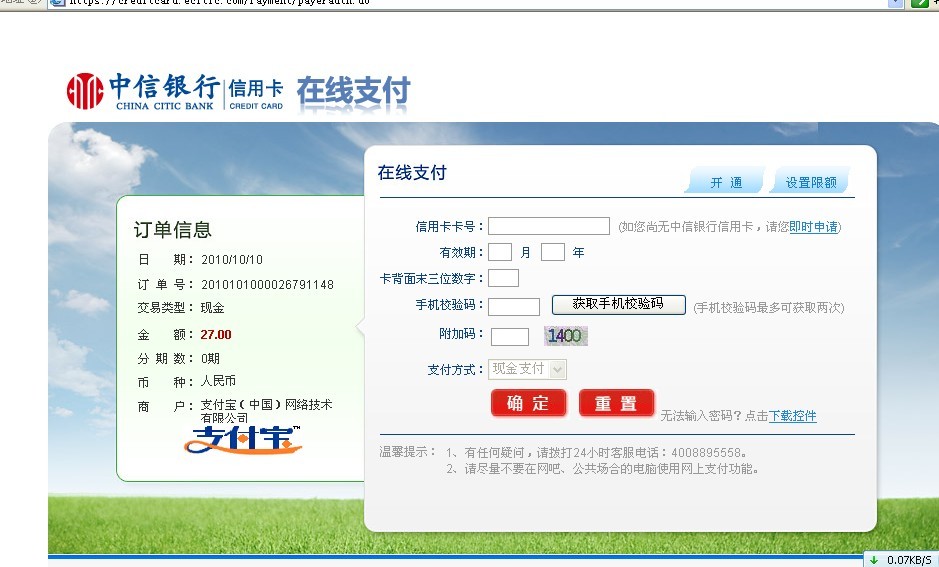Open the 设置限额 tab

tap(810, 182)
